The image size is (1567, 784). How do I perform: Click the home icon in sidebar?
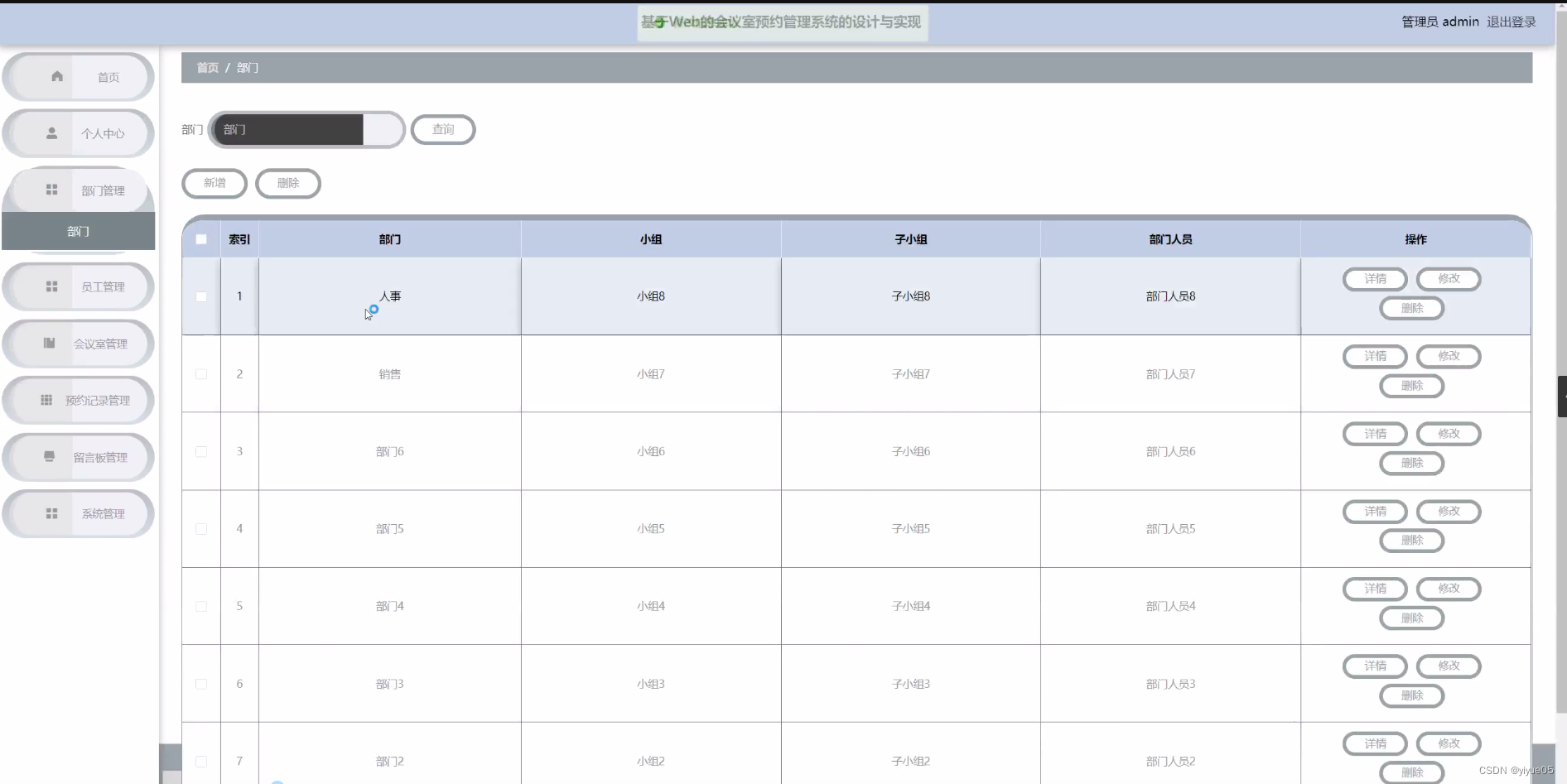point(57,76)
